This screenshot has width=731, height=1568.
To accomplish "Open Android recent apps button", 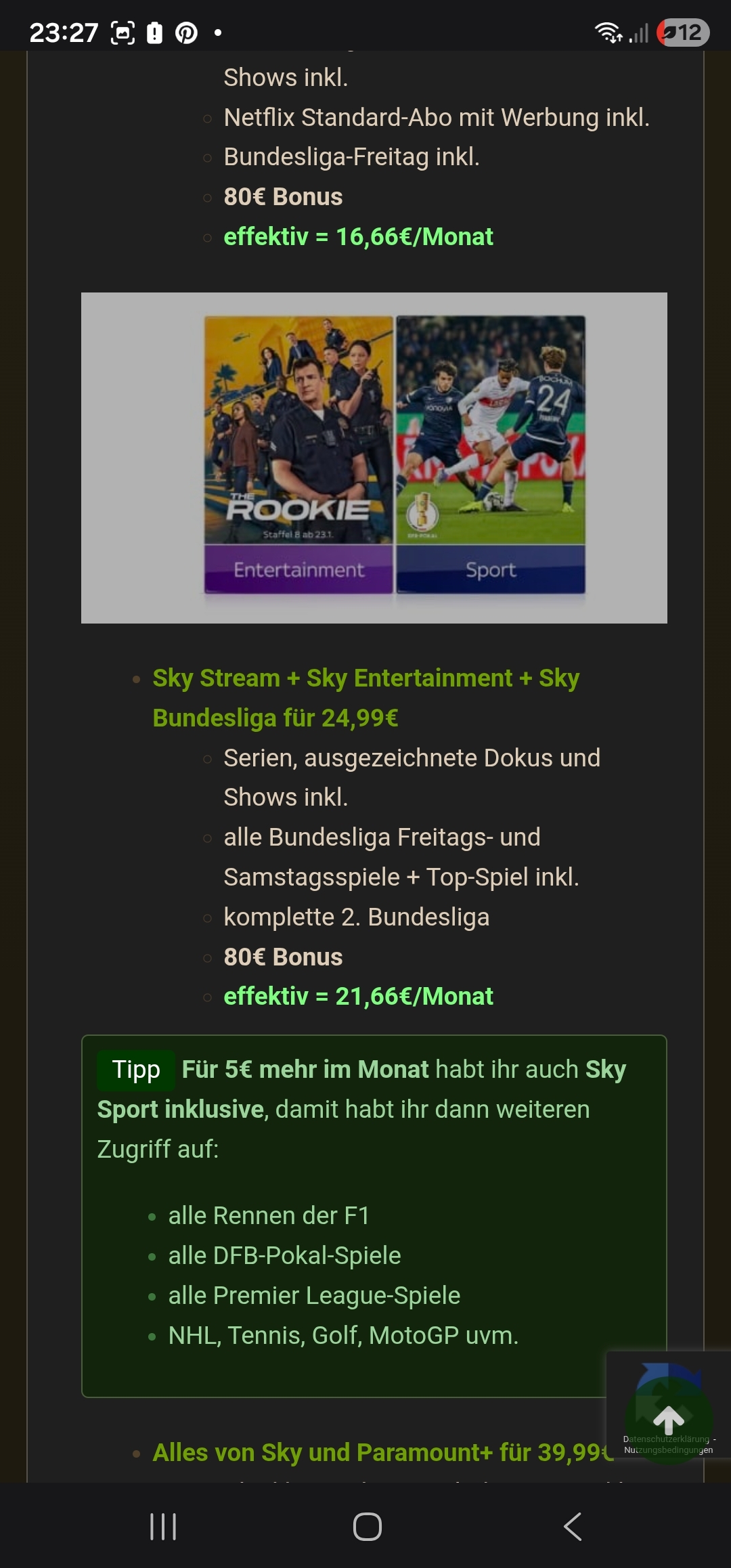I will click(163, 1527).
